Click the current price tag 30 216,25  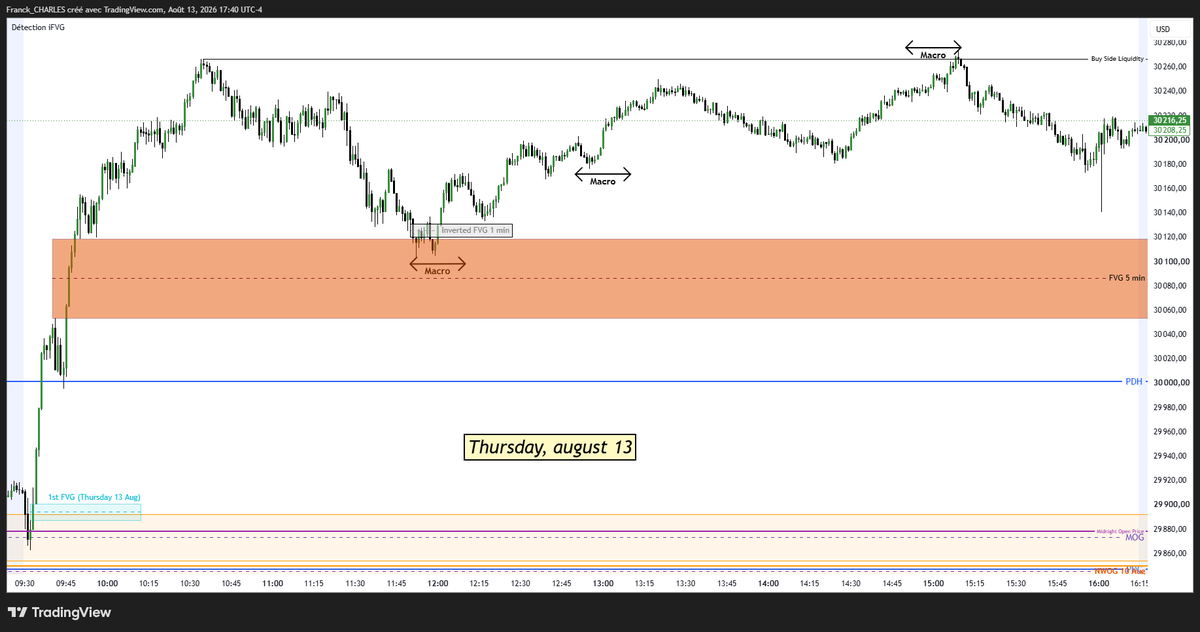(x=1170, y=120)
